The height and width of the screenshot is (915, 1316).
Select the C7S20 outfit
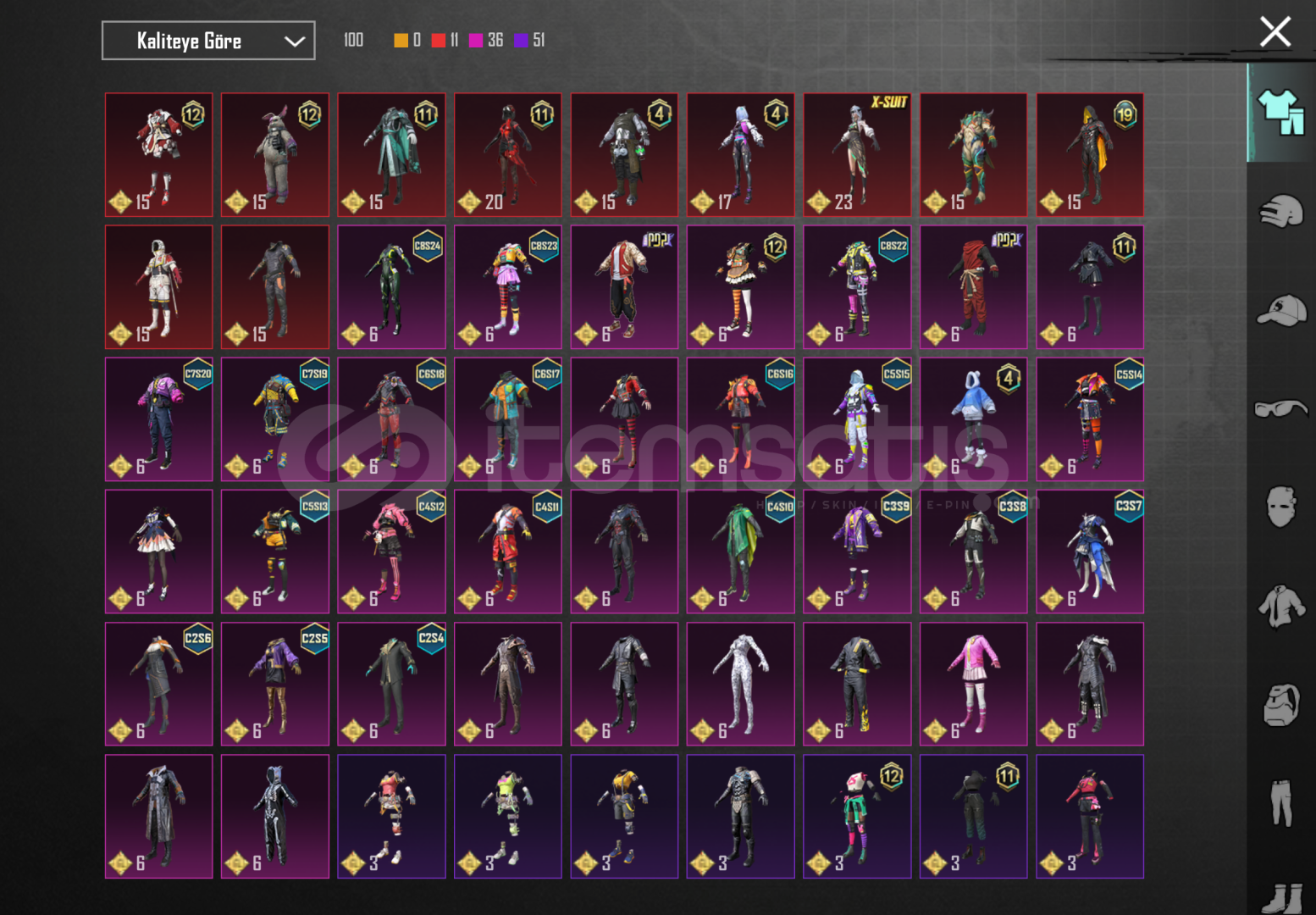click(159, 419)
